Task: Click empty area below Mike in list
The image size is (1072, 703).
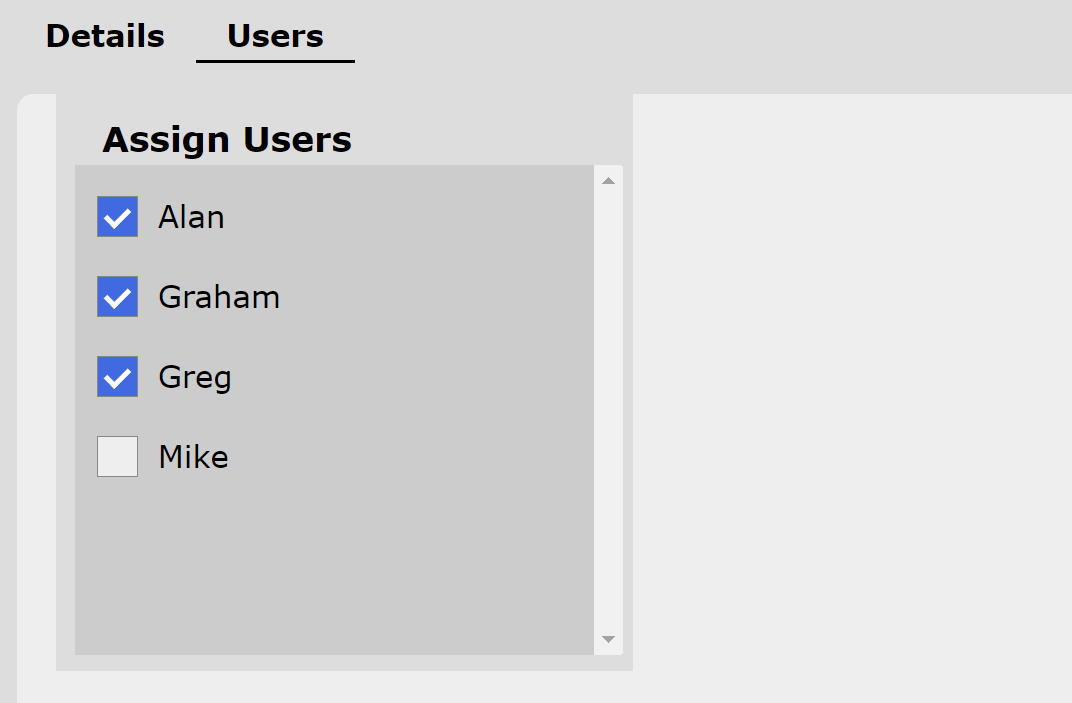Action: 330,570
